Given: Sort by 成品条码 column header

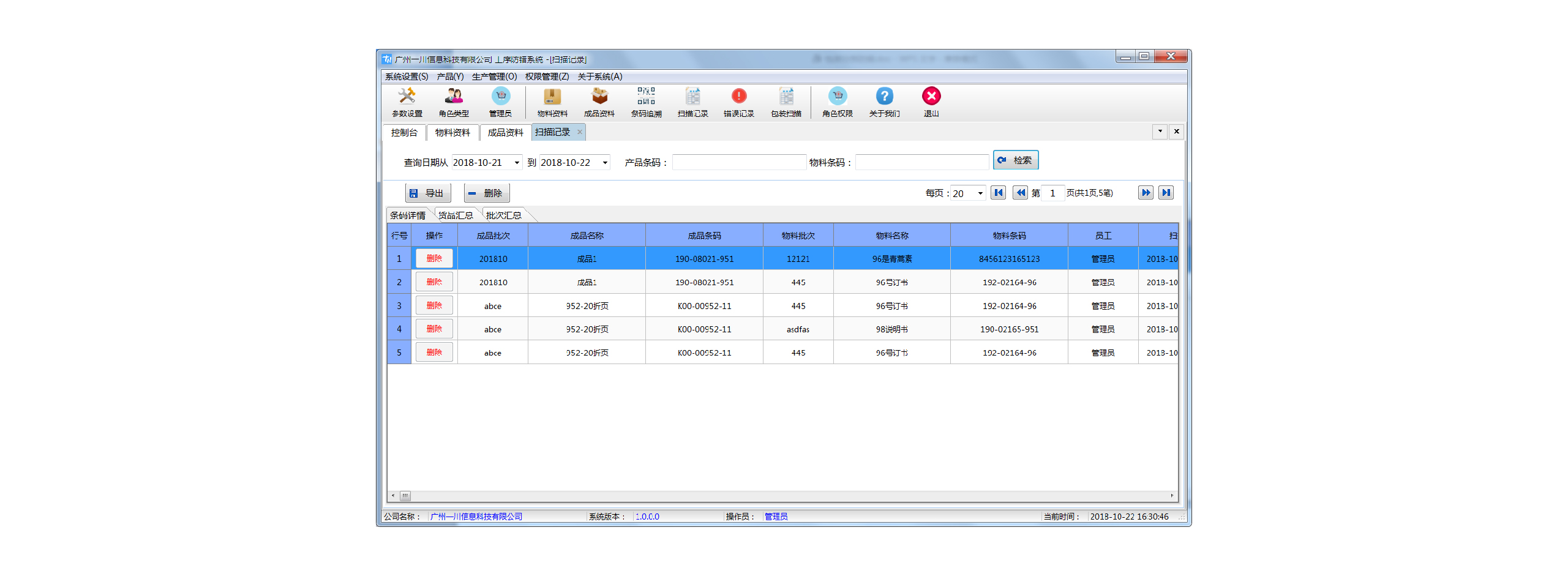Looking at the screenshot, I should pos(704,235).
